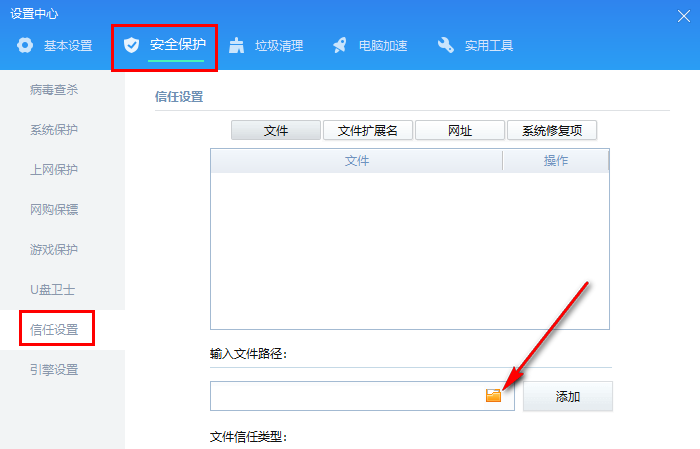Click the rocket icon for 电脑加速
Image resolution: width=700 pixels, height=449 pixels.
[x=340, y=45]
